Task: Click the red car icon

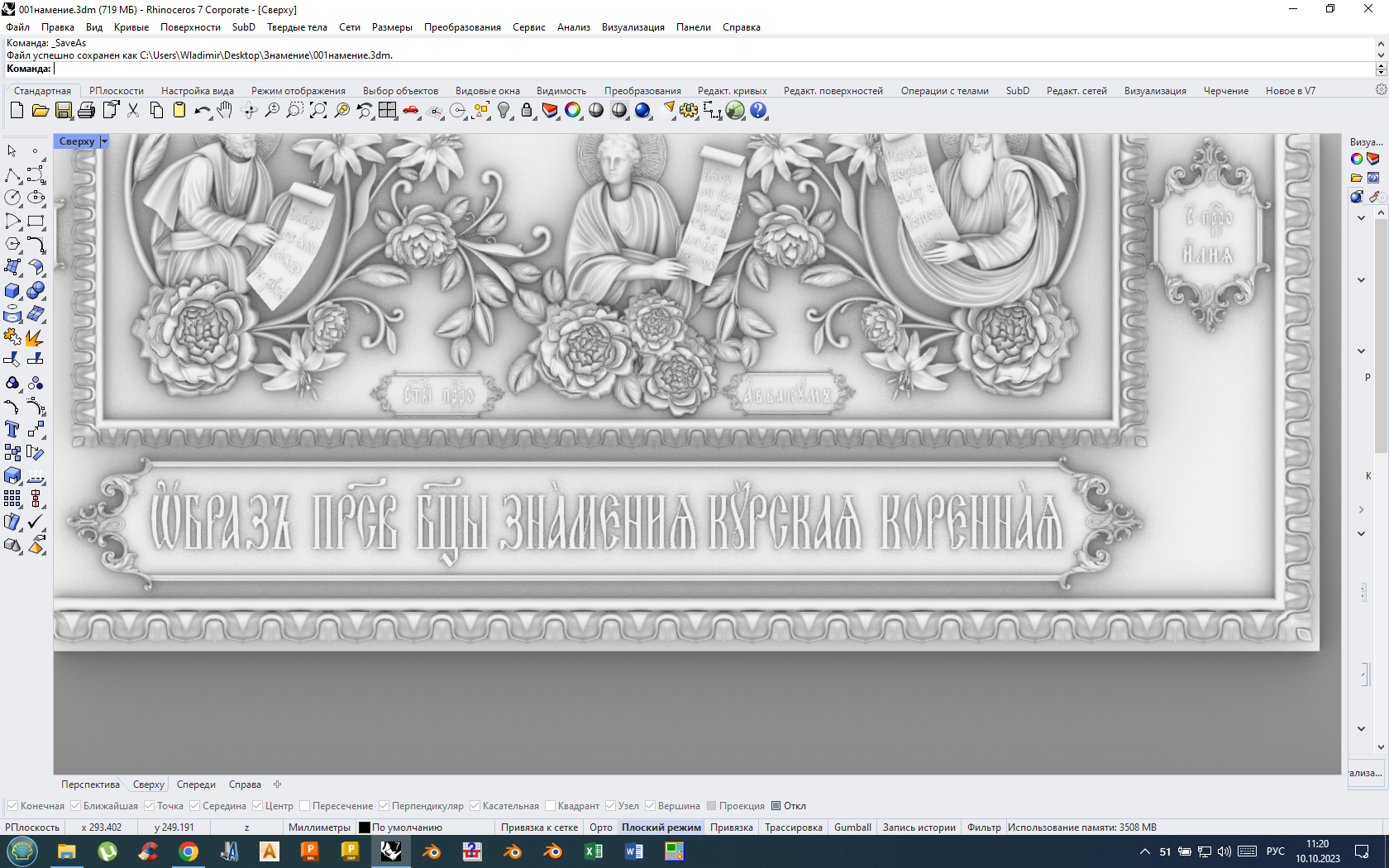Action: (411, 110)
